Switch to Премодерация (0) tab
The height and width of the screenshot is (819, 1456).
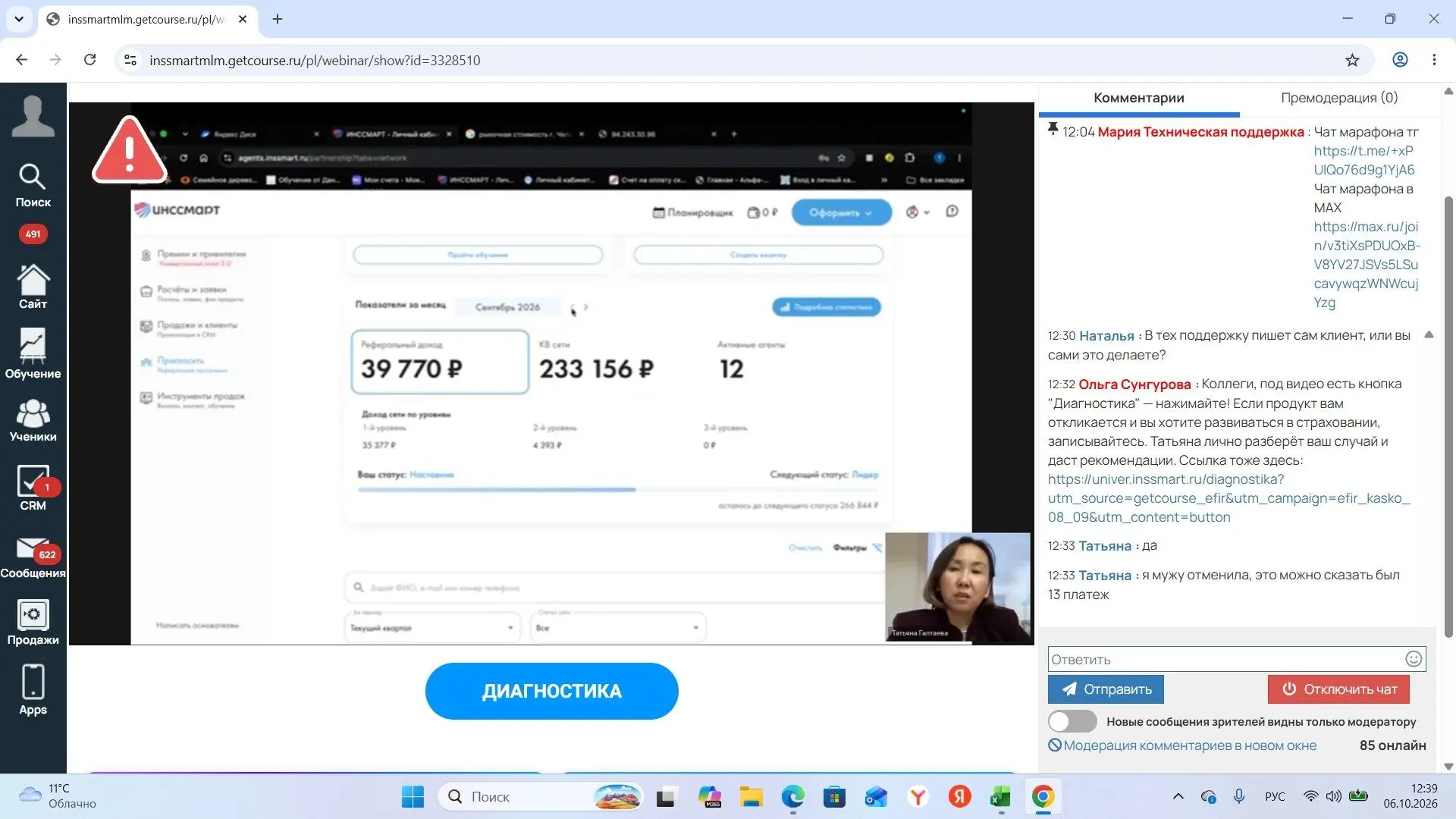pyautogui.click(x=1339, y=98)
